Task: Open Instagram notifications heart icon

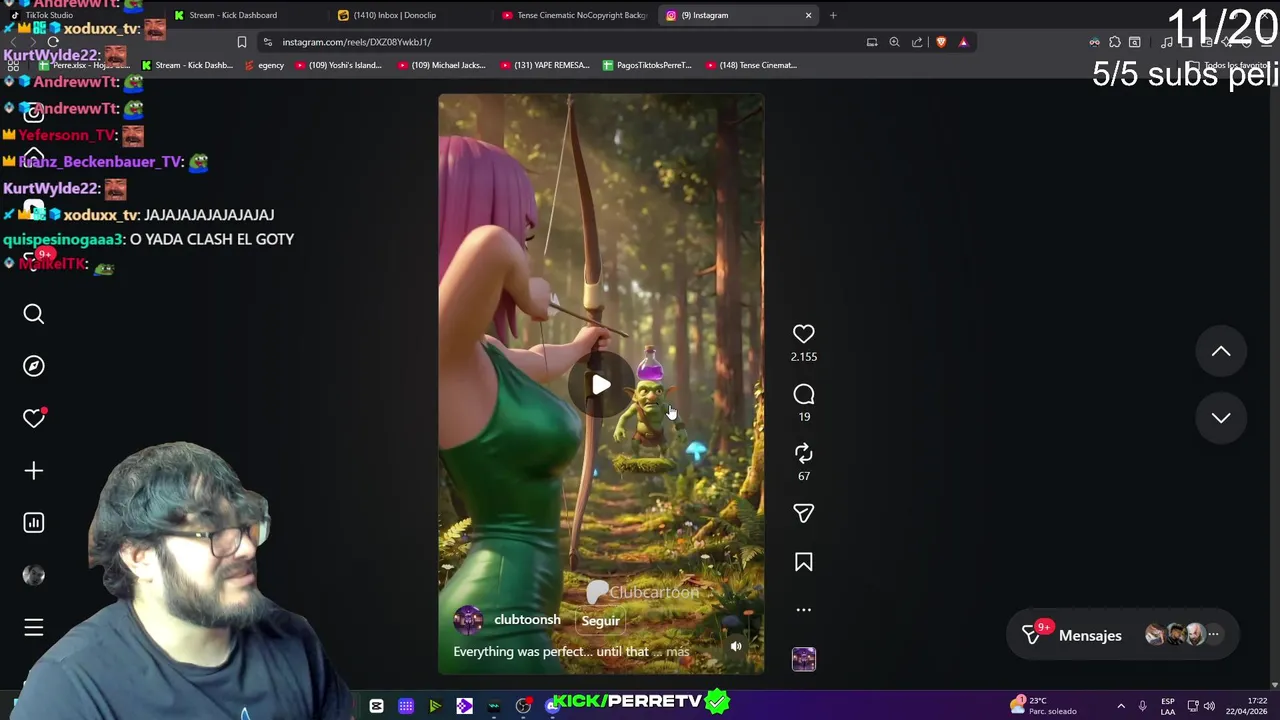Action: [x=34, y=418]
